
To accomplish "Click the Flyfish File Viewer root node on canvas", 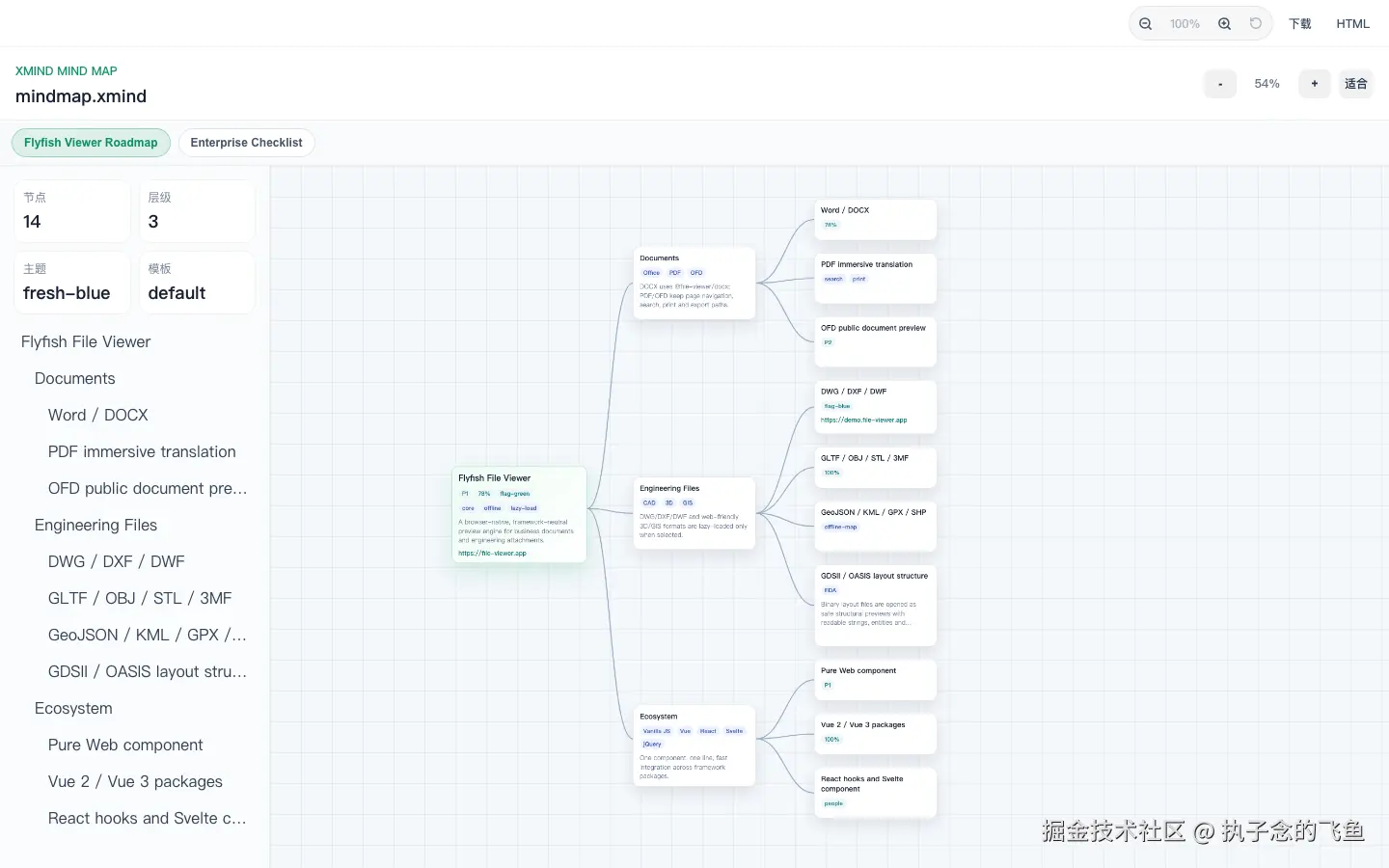I will coord(519,515).
